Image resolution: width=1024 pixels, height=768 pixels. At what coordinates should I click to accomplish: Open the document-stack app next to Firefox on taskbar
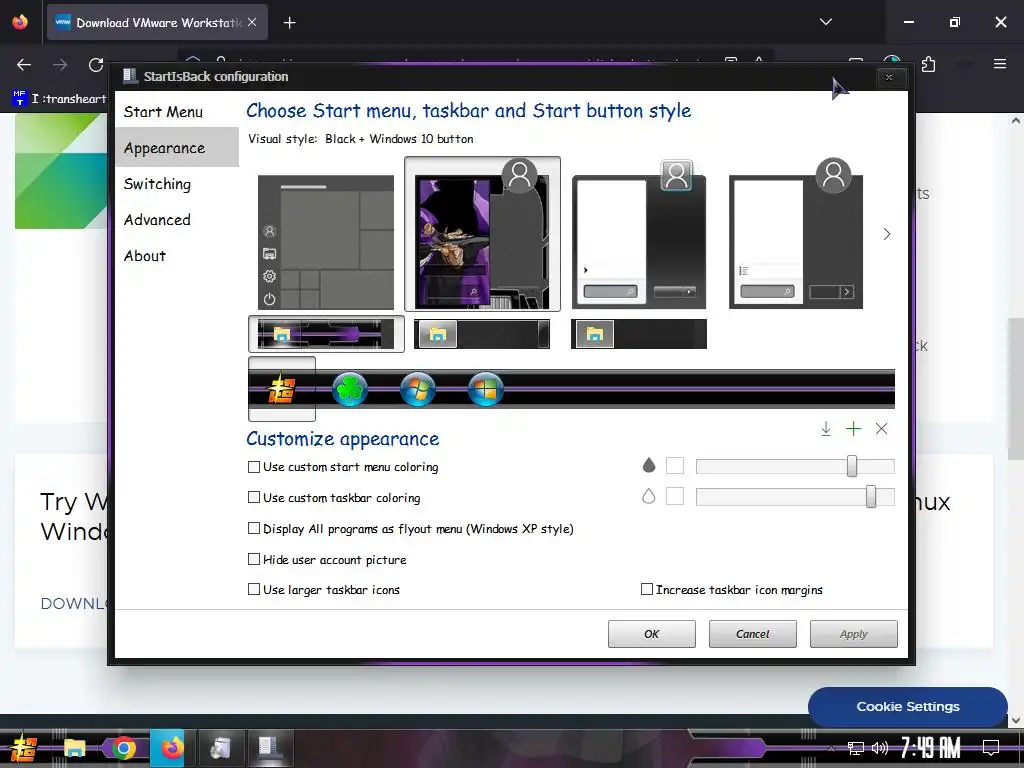click(x=221, y=748)
